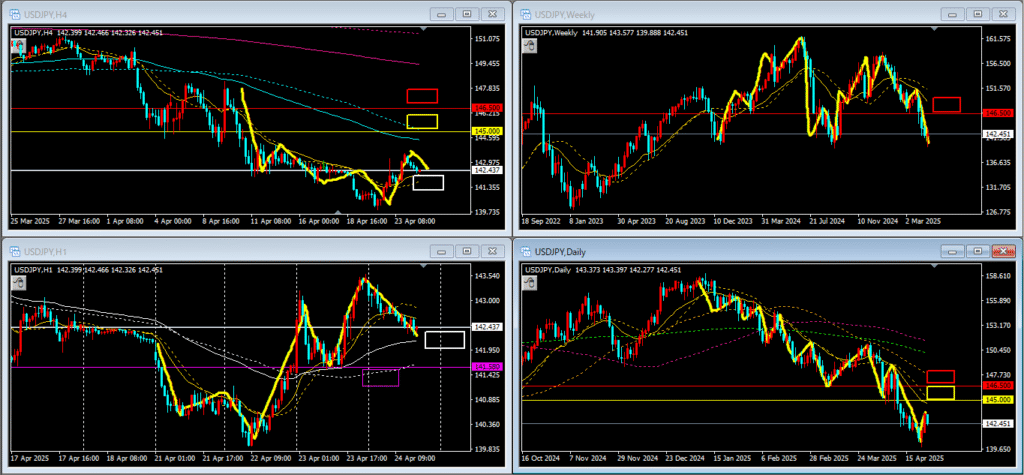Click red 146.500 price label on Weekly chart
The height and width of the screenshot is (475, 1024).
pos(997,113)
